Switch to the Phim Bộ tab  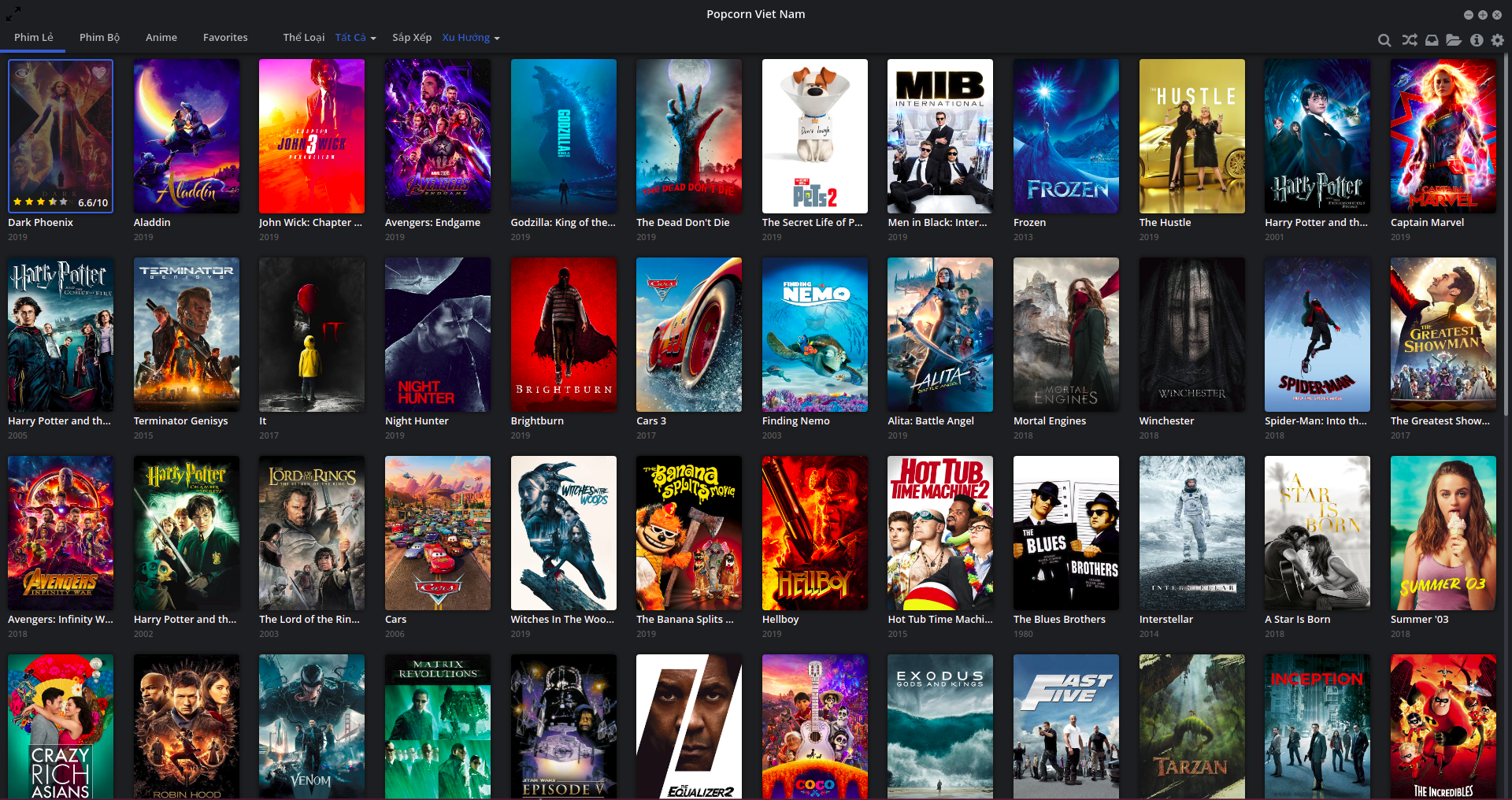[x=100, y=37]
